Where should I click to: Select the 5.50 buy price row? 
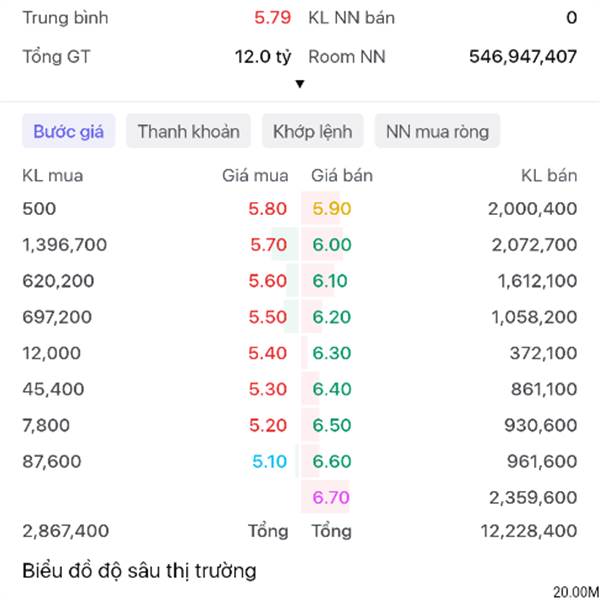(x=268, y=317)
